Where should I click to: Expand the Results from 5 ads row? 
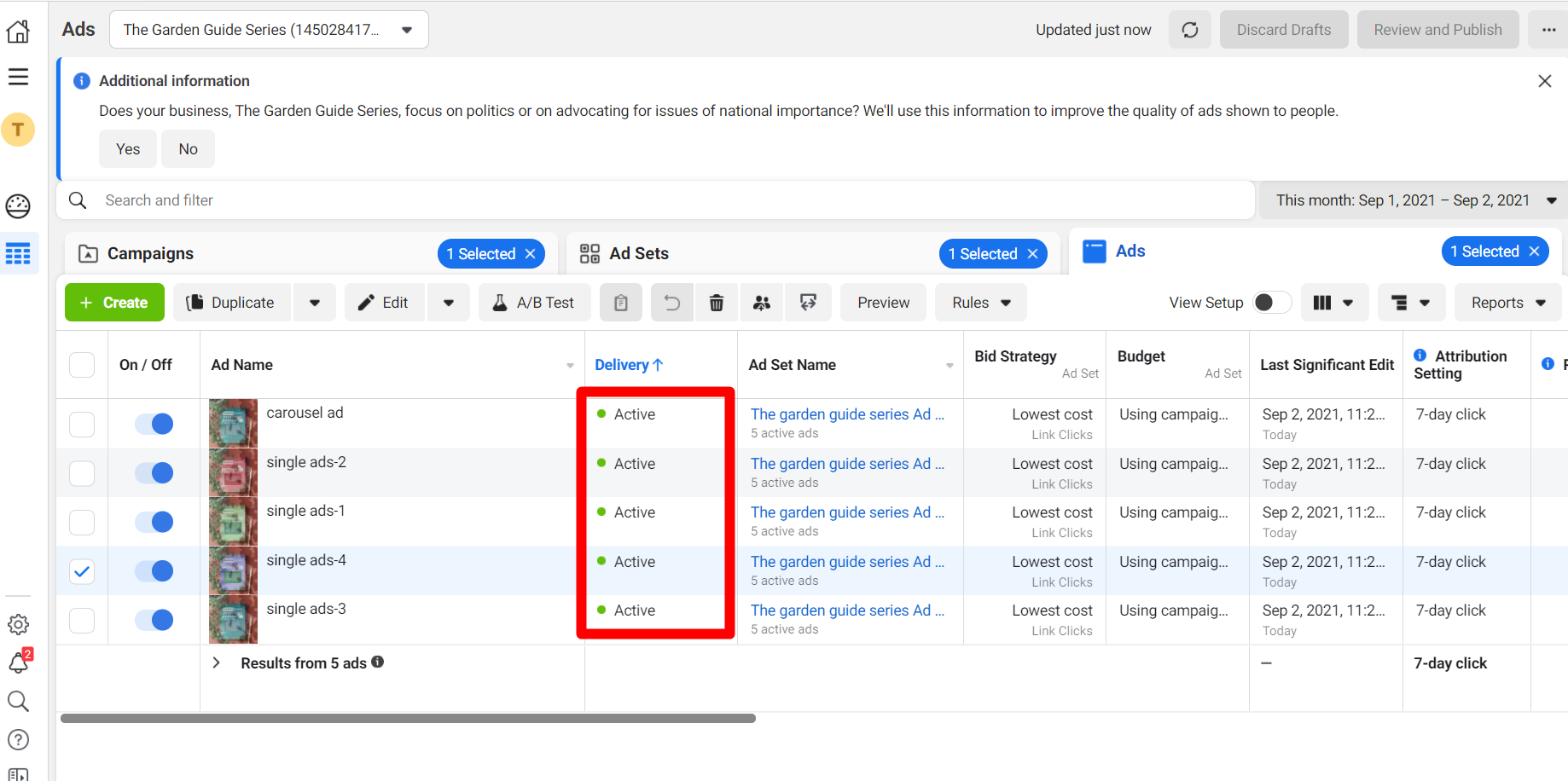tap(217, 662)
